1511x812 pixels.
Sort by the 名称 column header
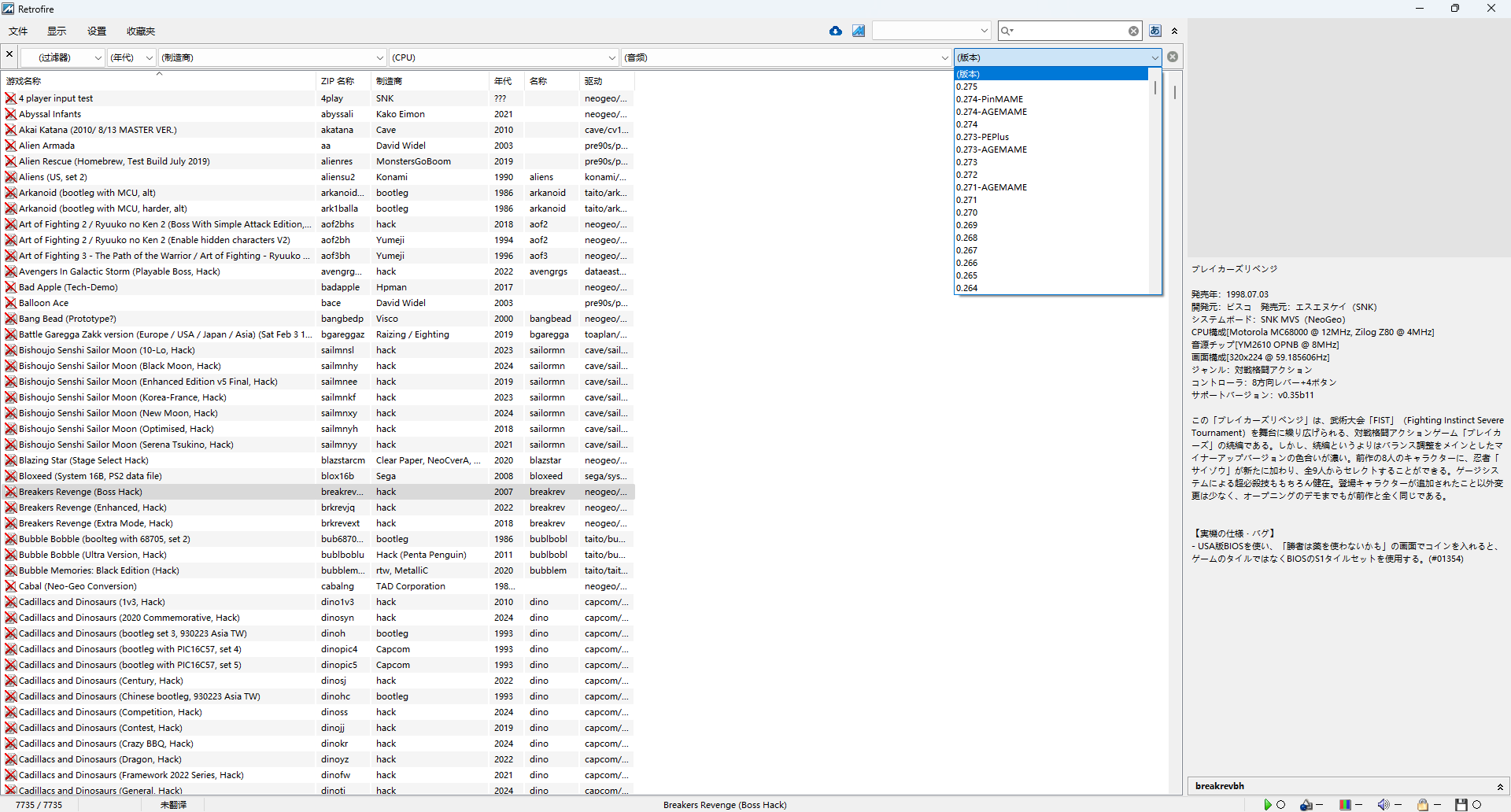click(552, 81)
